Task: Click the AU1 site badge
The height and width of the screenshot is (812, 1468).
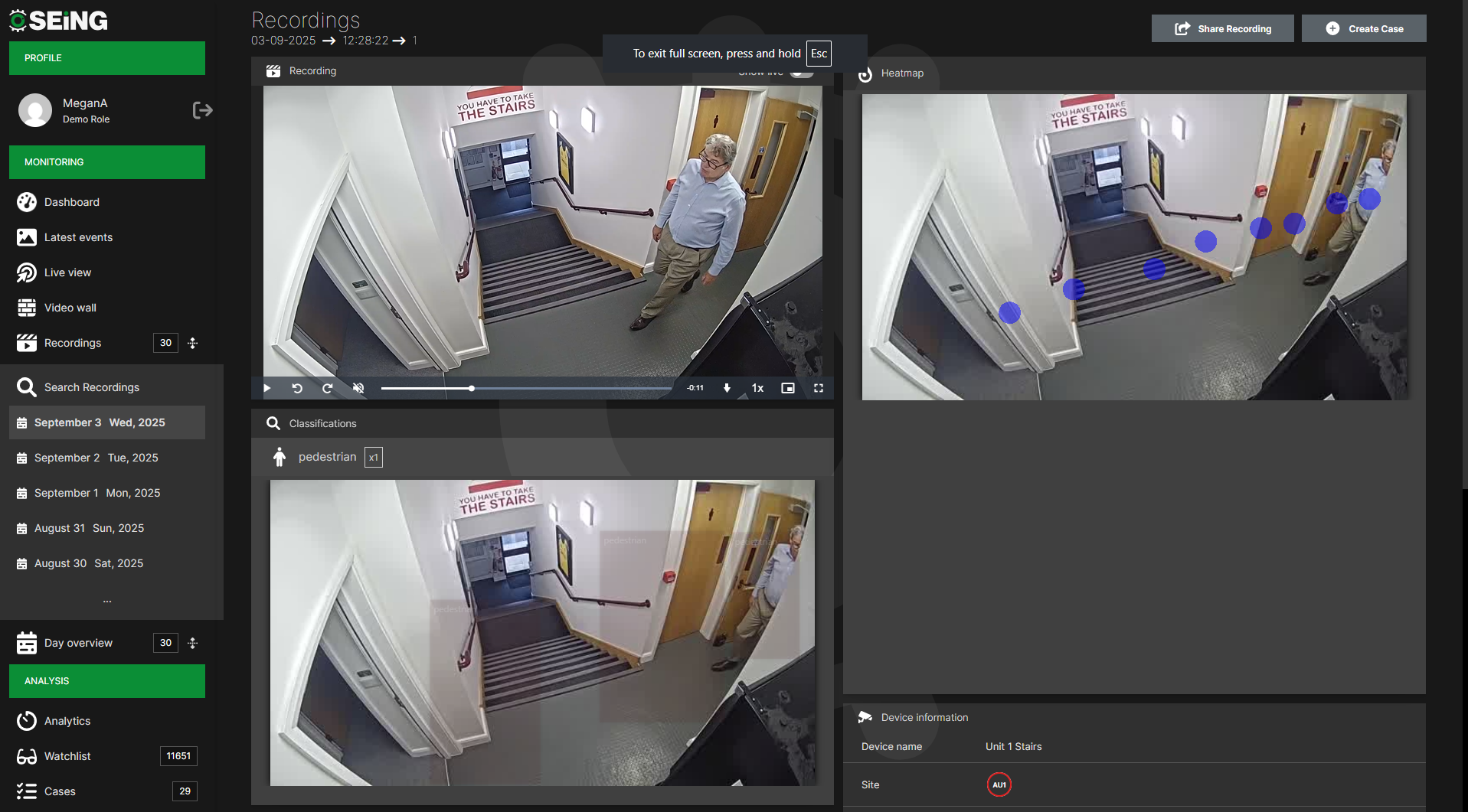Action: pos(999,784)
